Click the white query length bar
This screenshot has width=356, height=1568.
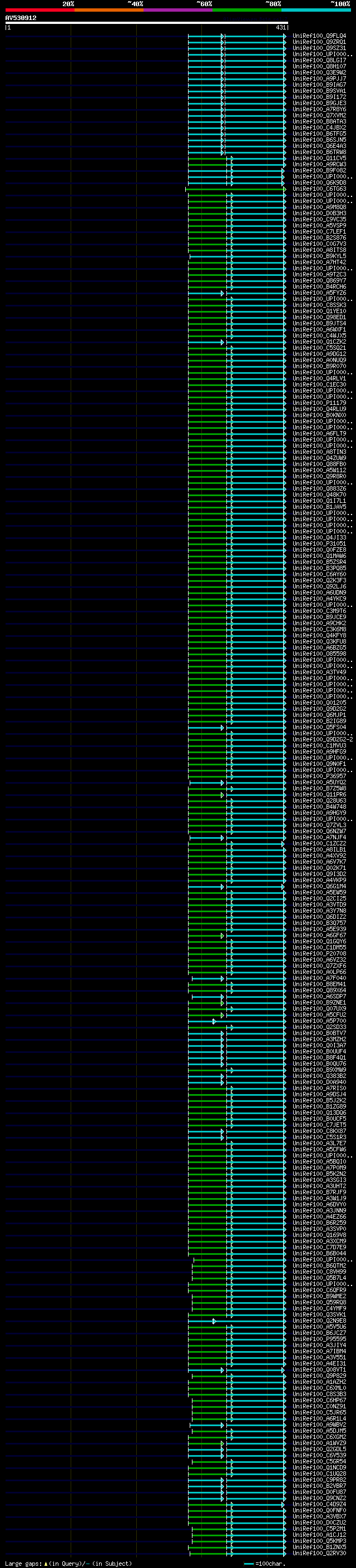coord(147,23)
